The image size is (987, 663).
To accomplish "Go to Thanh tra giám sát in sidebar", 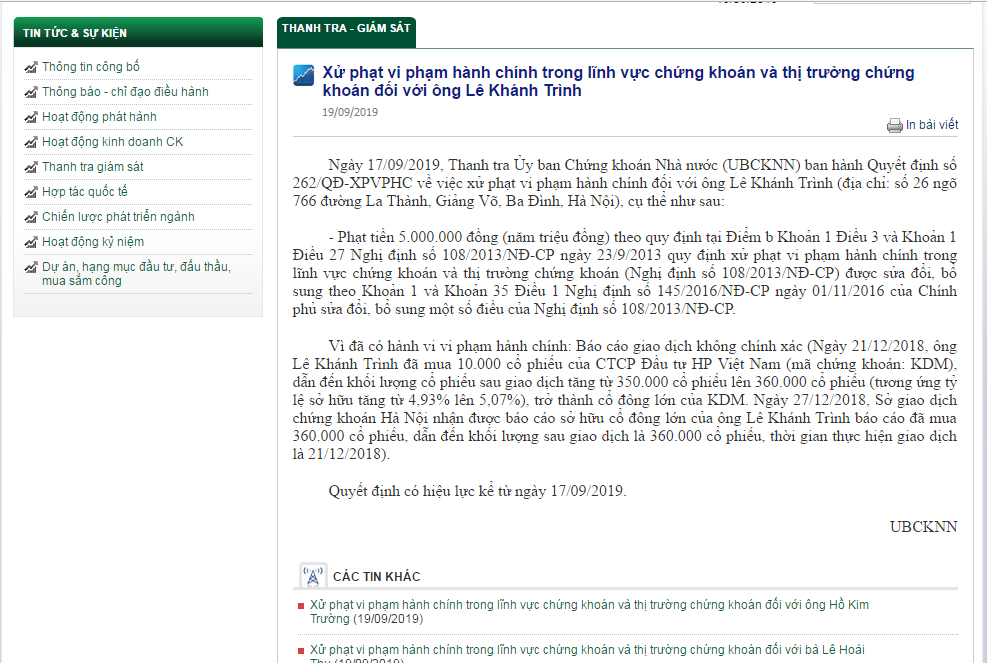I will point(93,167).
